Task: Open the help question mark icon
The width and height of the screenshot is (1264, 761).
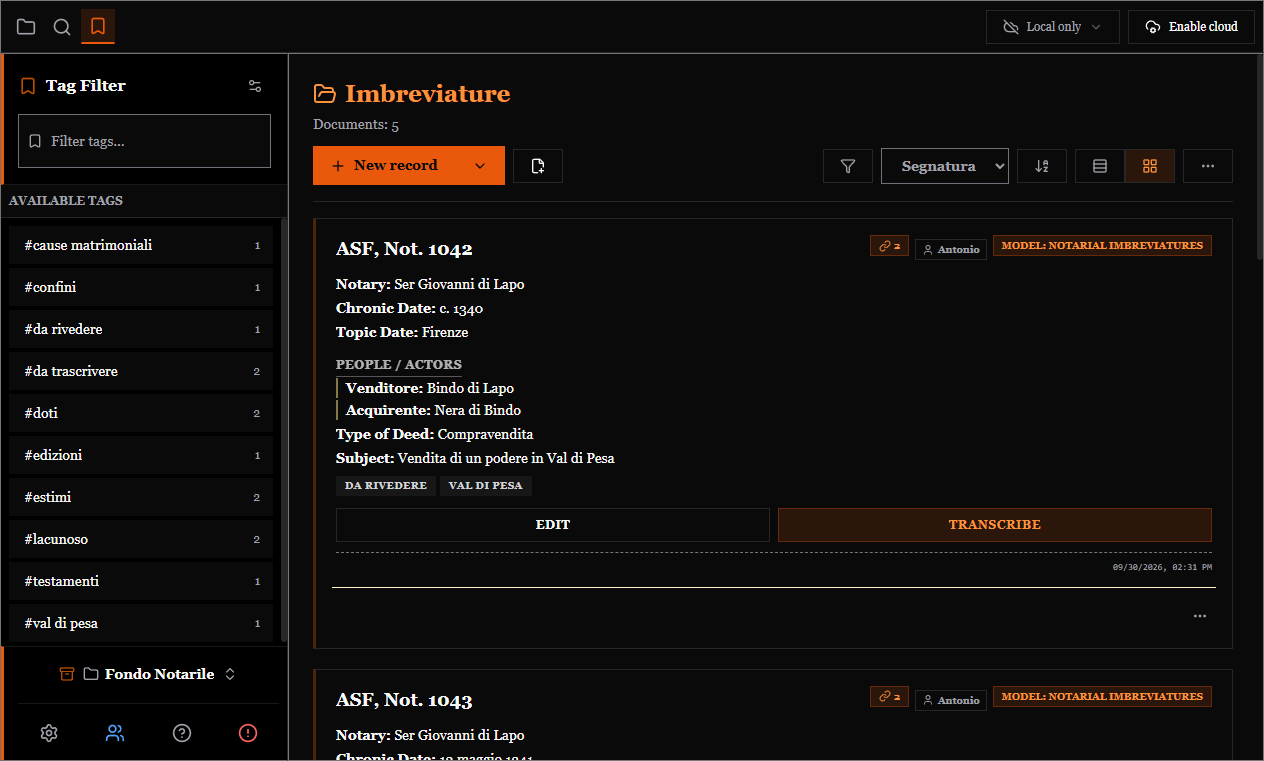Action: 182,733
